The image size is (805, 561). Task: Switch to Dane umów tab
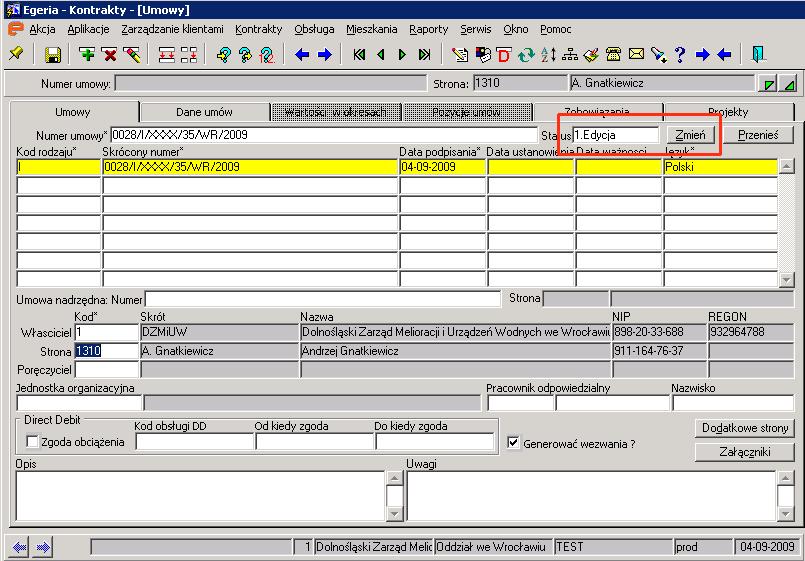[x=204, y=112]
